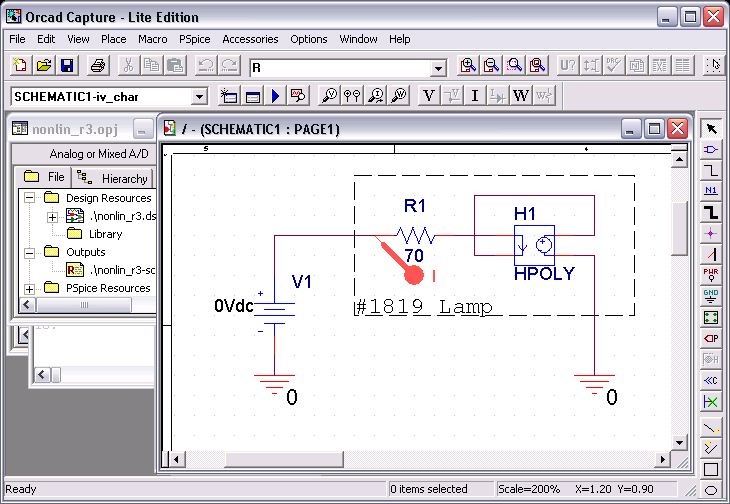Enable bias power display W button
Screen dimensions: 730x504
click(x=521, y=96)
